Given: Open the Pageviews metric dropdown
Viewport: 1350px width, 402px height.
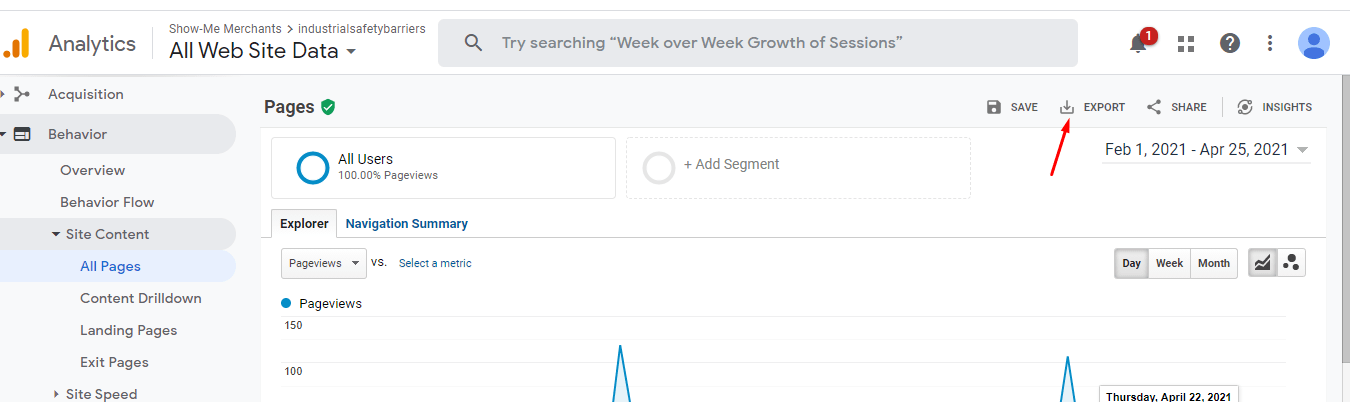Looking at the screenshot, I should click(324, 263).
